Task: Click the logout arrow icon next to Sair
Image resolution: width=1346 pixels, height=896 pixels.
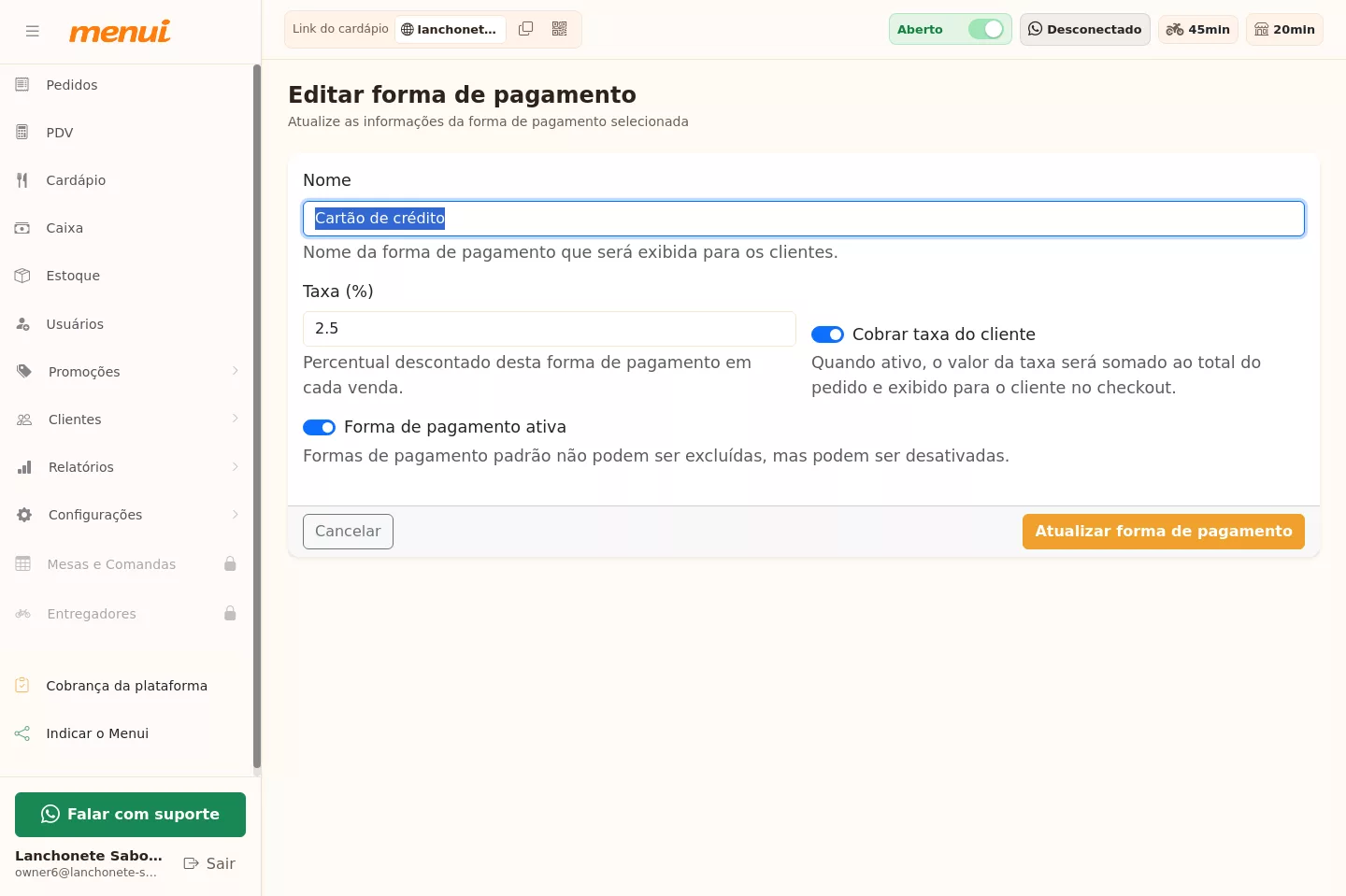Action: 192,863
